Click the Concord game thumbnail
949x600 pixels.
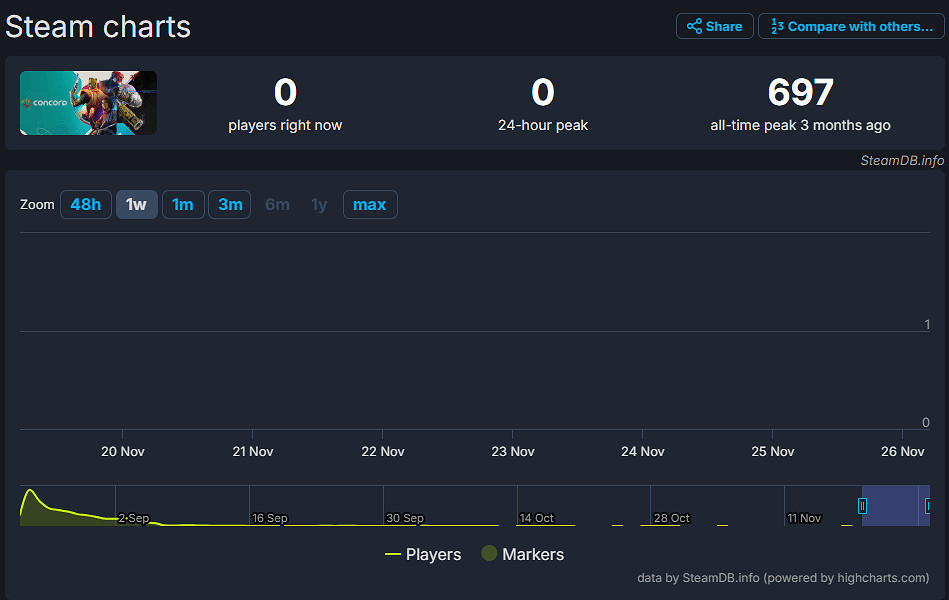[88, 103]
